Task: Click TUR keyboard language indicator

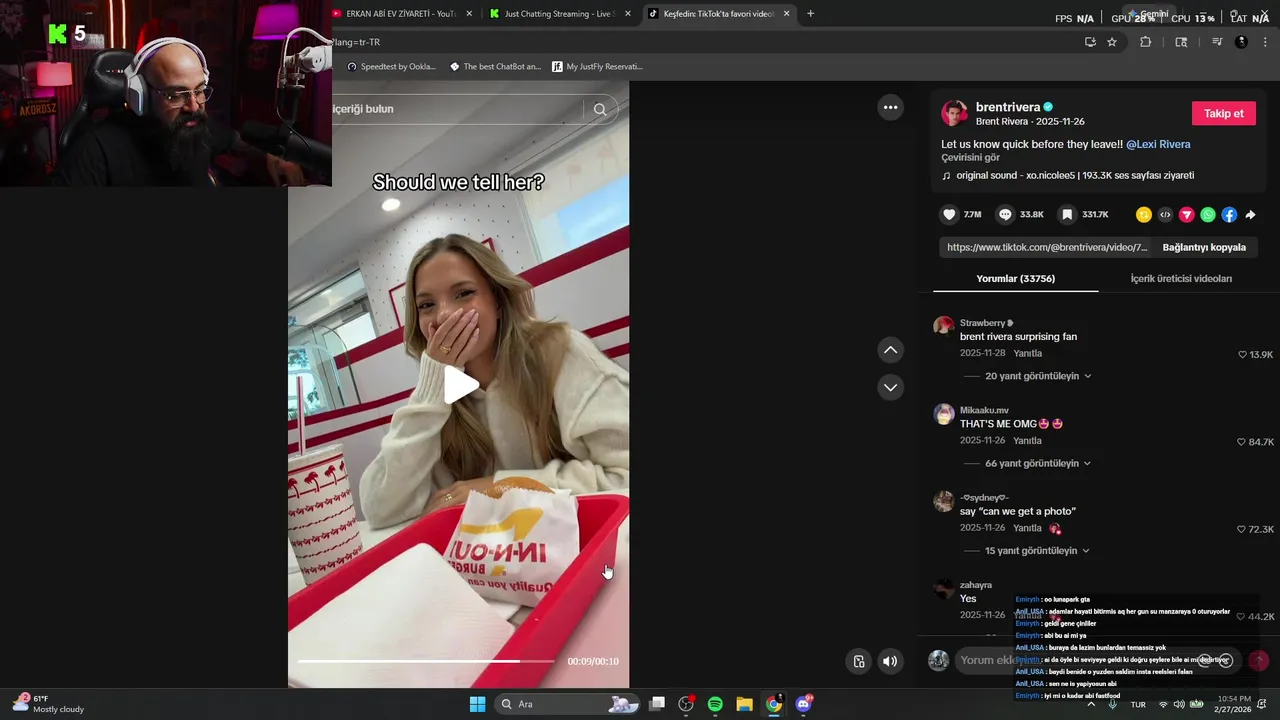Action: [x=1138, y=704]
